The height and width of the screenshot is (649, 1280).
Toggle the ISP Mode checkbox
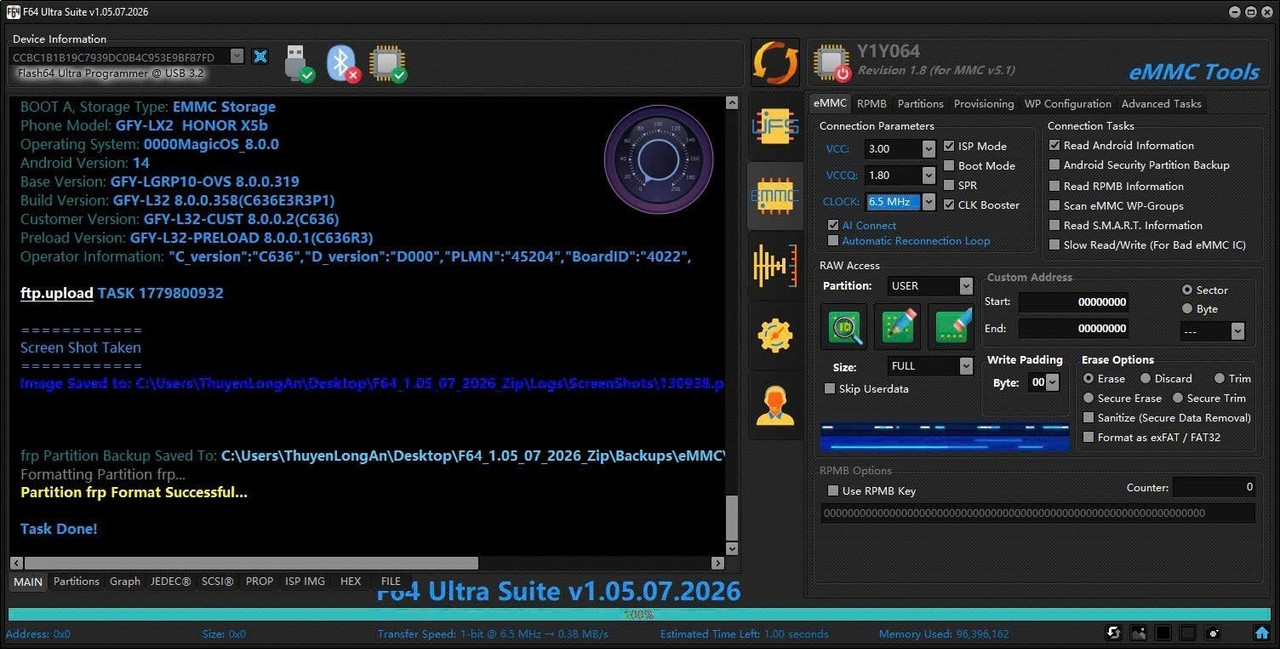(949, 146)
